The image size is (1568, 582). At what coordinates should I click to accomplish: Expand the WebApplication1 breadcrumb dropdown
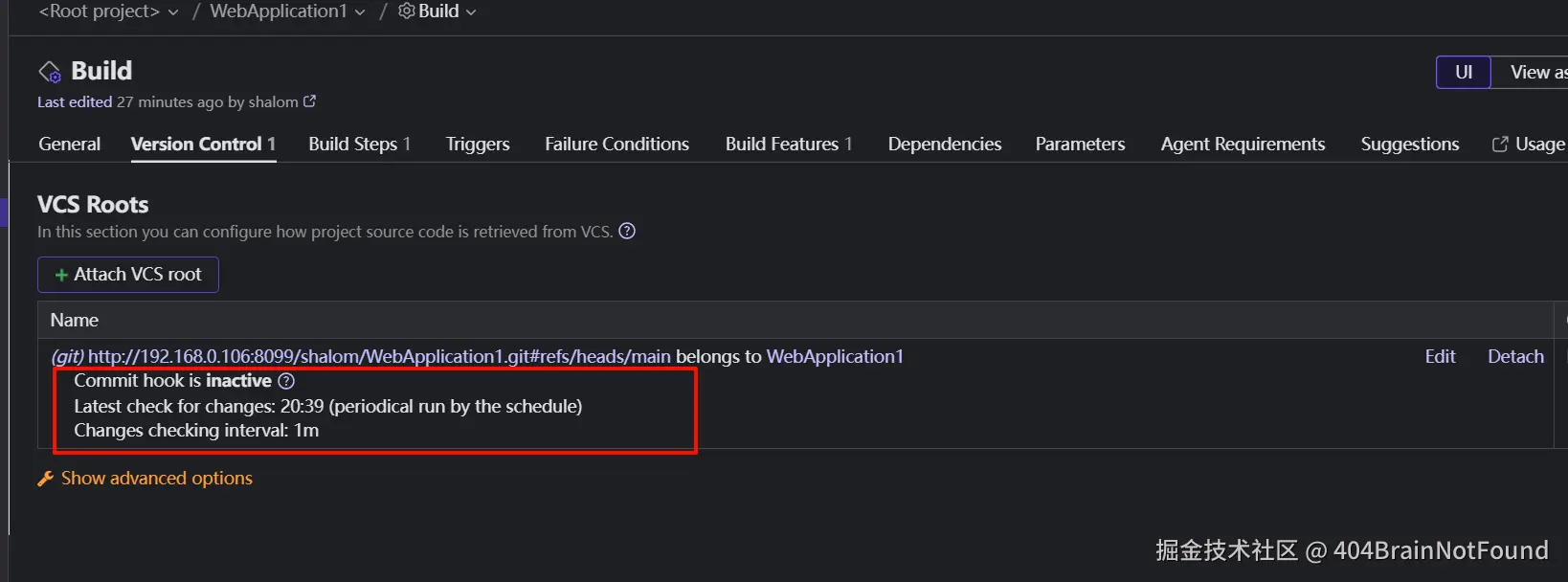click(x=360, y=12)
